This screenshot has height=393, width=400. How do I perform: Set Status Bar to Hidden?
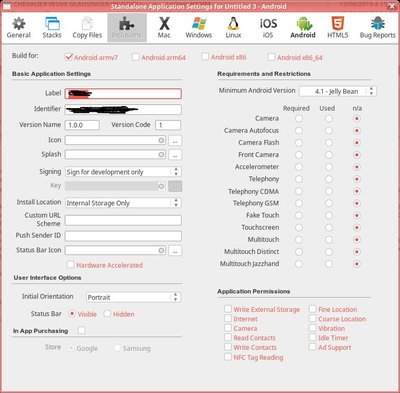pyautogui.click(x=107, y=314)
